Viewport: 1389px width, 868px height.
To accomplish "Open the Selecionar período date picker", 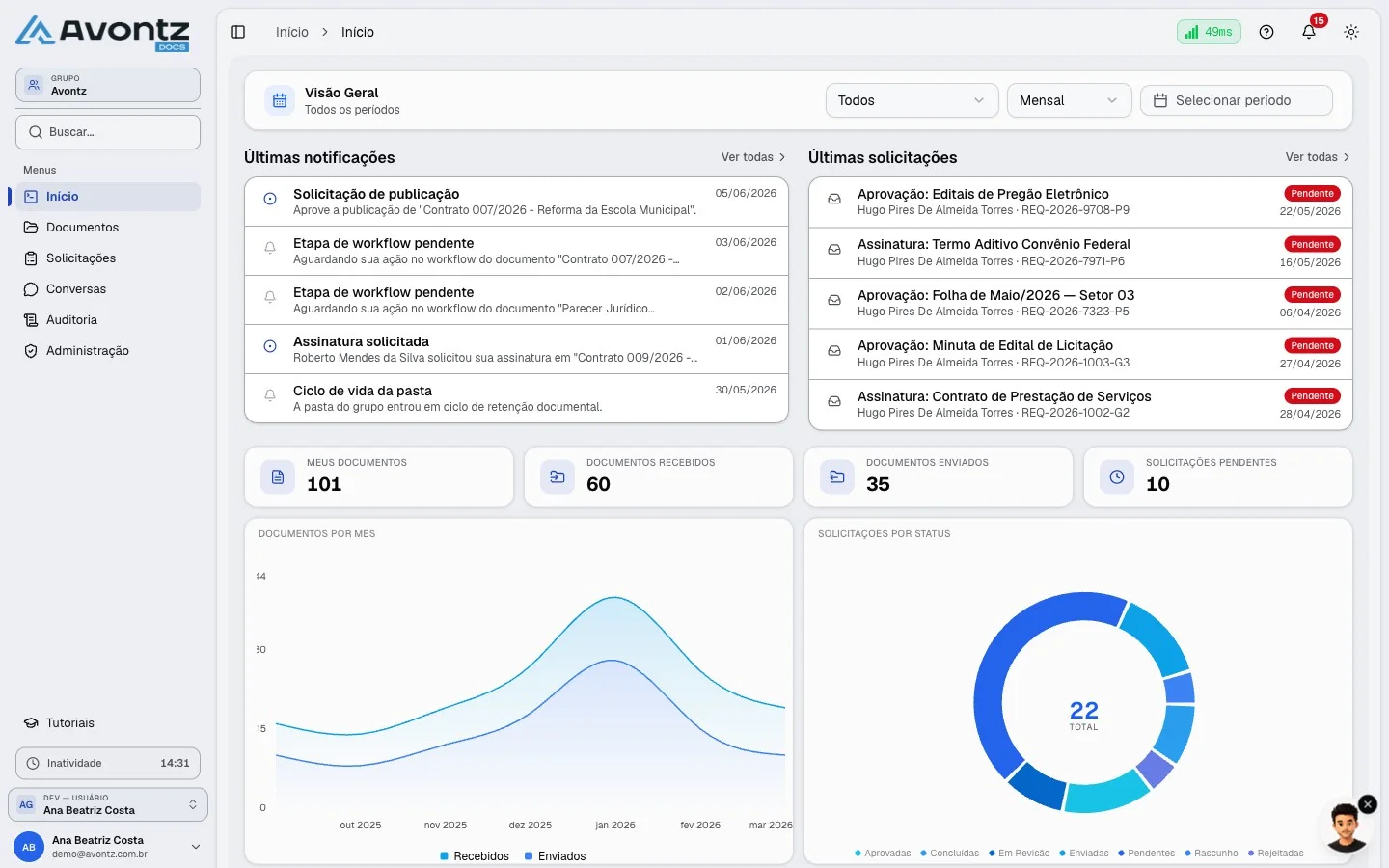I will [x=1237, y=100].
